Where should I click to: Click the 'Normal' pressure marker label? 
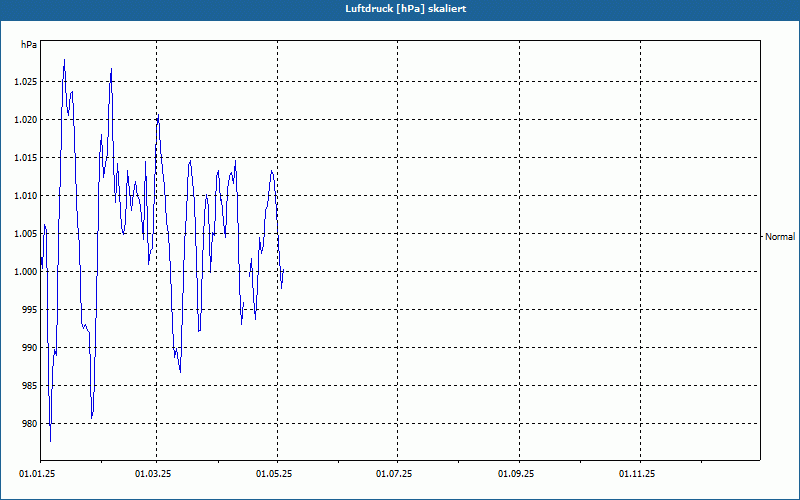point(780,237)
